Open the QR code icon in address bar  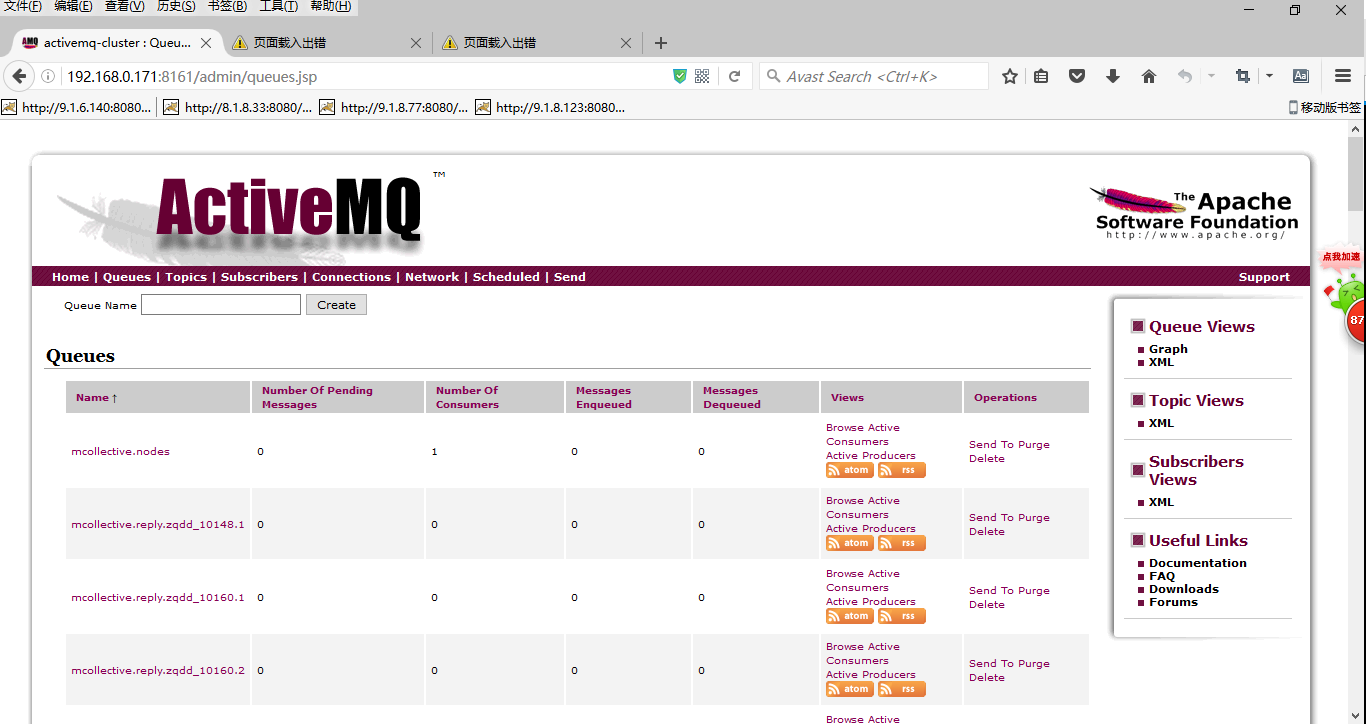tap(702, 76)
